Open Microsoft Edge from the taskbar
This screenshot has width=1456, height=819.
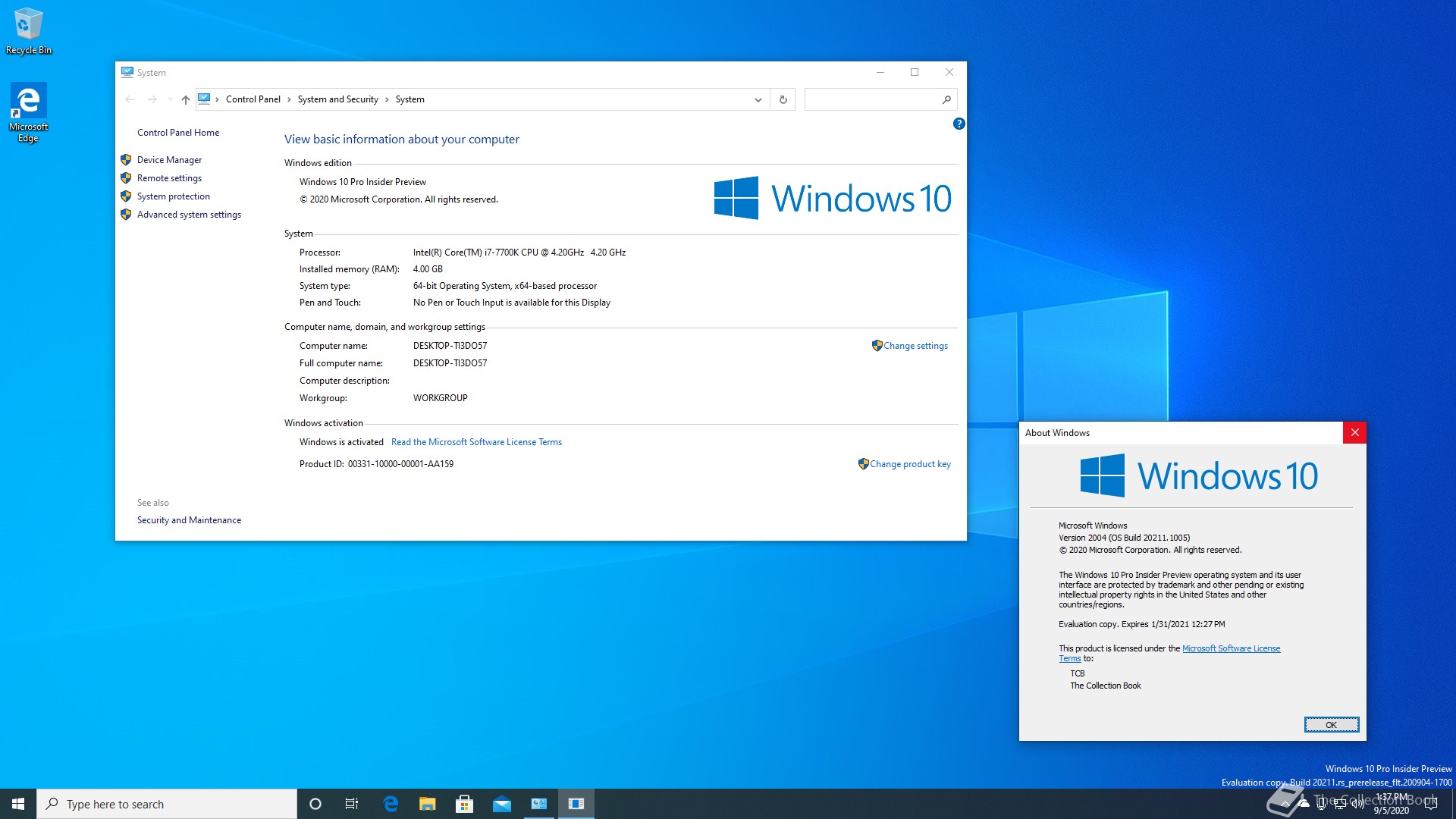391,803
